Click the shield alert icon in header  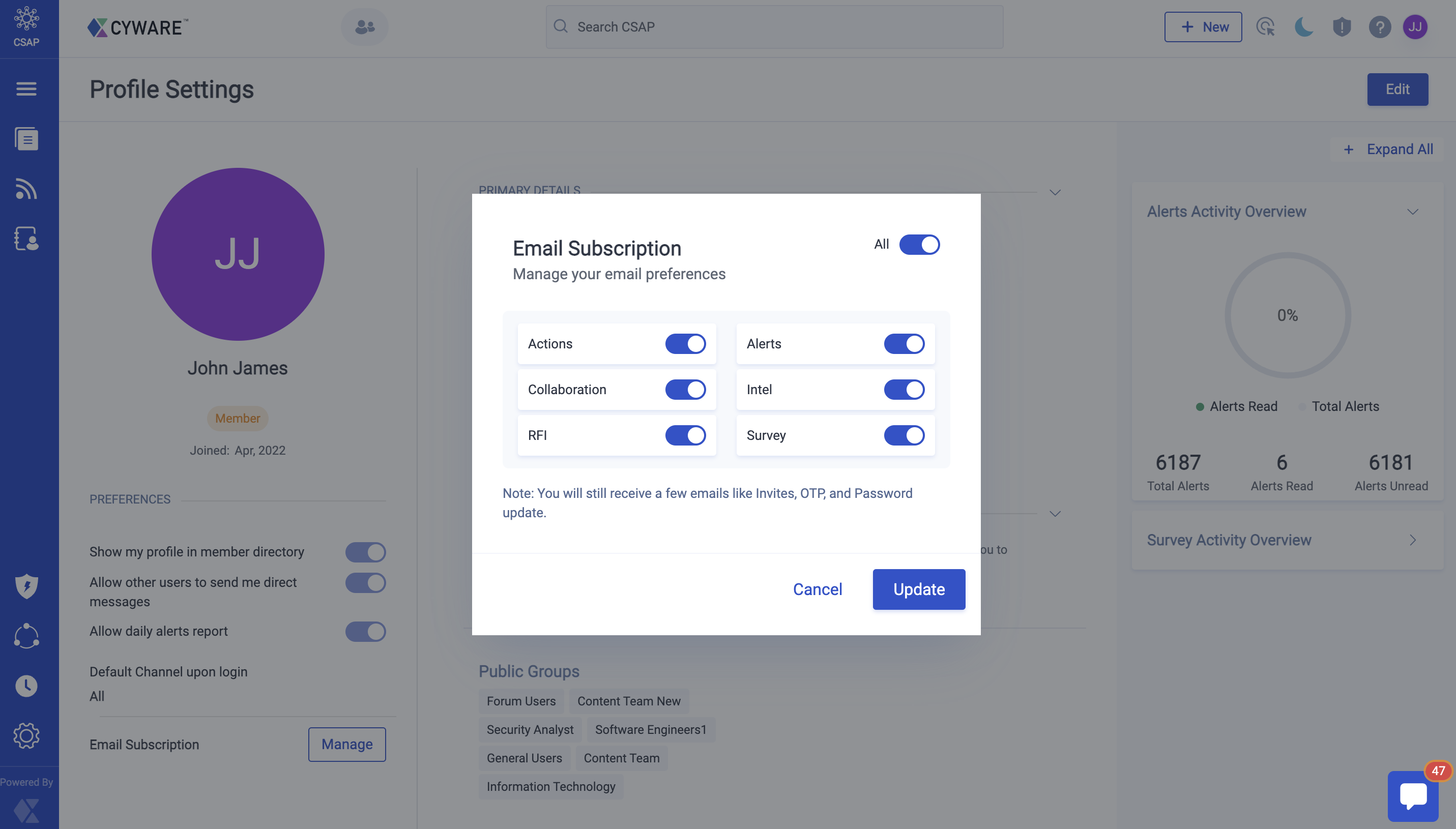tap(1342, 27)
